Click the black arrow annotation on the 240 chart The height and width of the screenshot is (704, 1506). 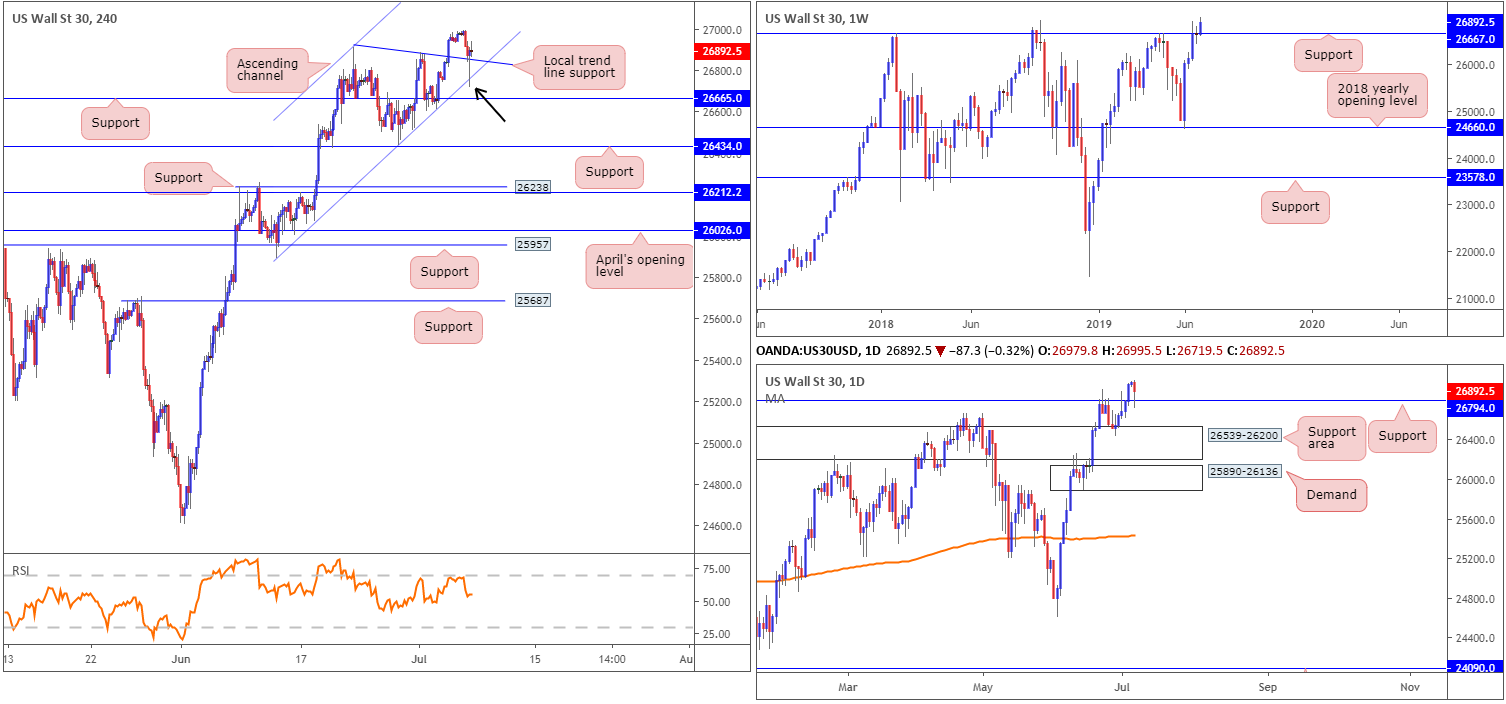pos(489,104)
